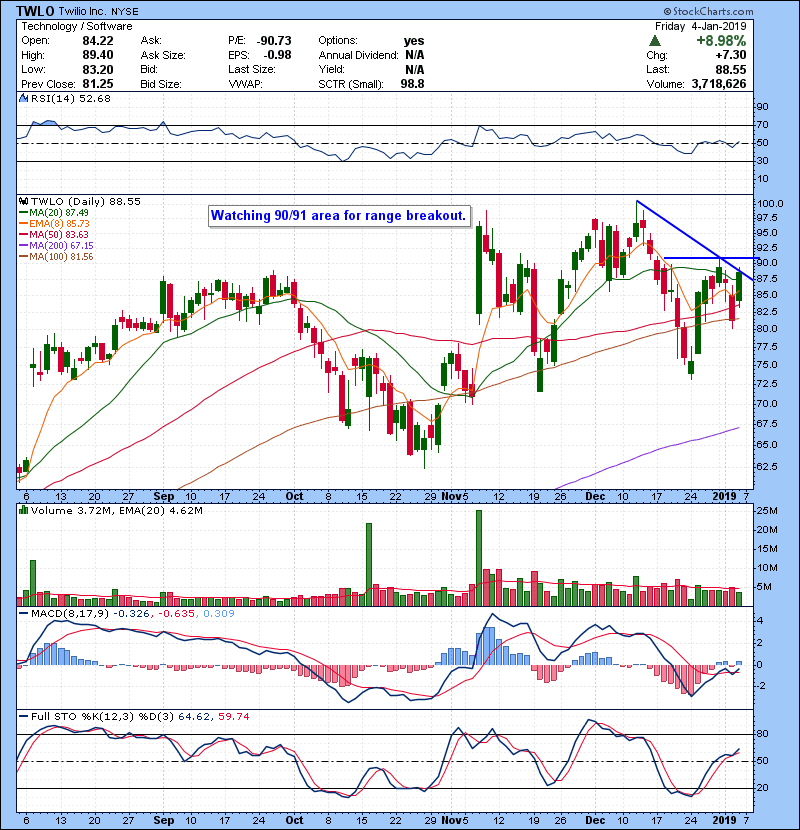Click the Technology / Software sector label
Image resolution: width=800 pixels, height=830 pixels.
77,26
